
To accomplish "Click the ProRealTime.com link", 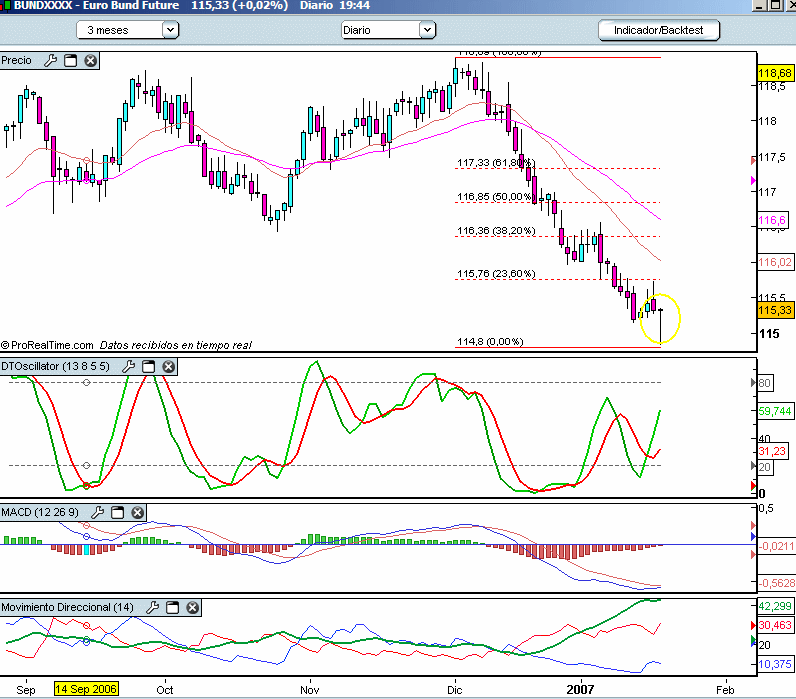I will (x=50, y=344).
